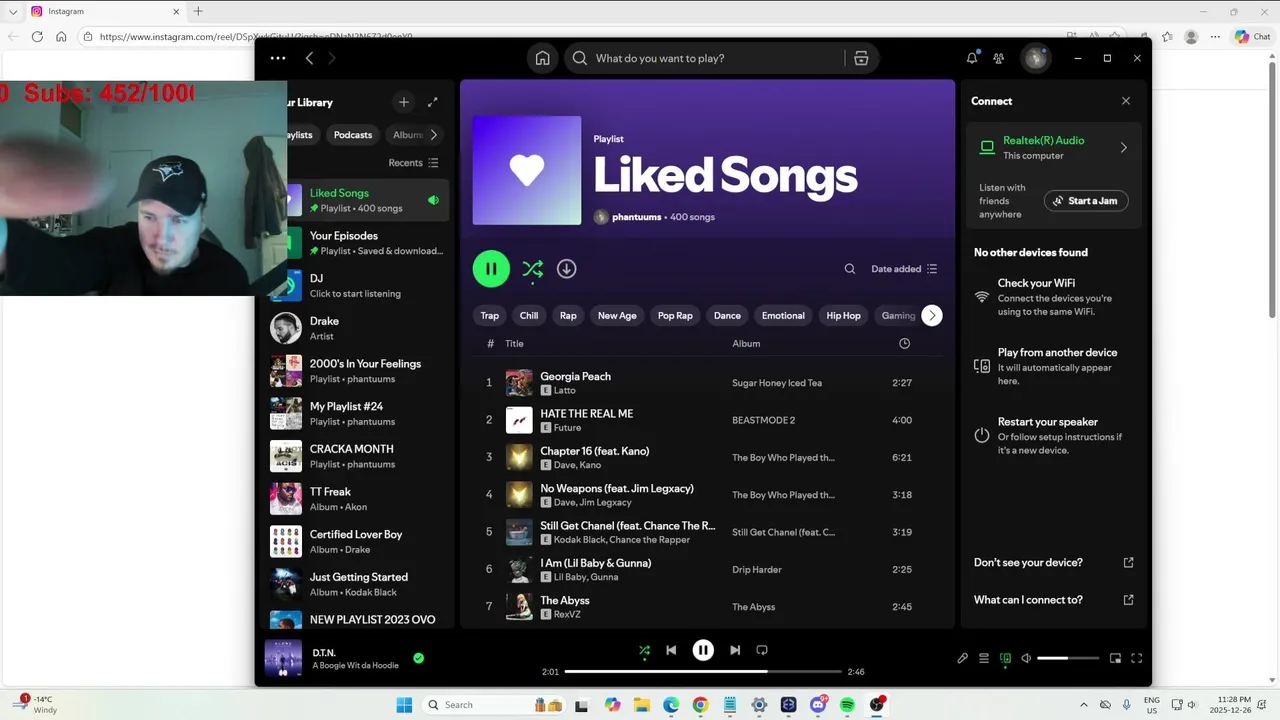Click the Start a Jam button
1280x720 pixels.
click(x=1086, y=201)
